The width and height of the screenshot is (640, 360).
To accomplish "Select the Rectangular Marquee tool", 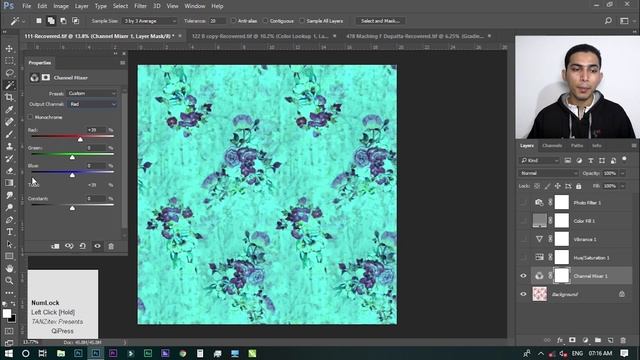I will pyautogui.click(x=9, y=61).
